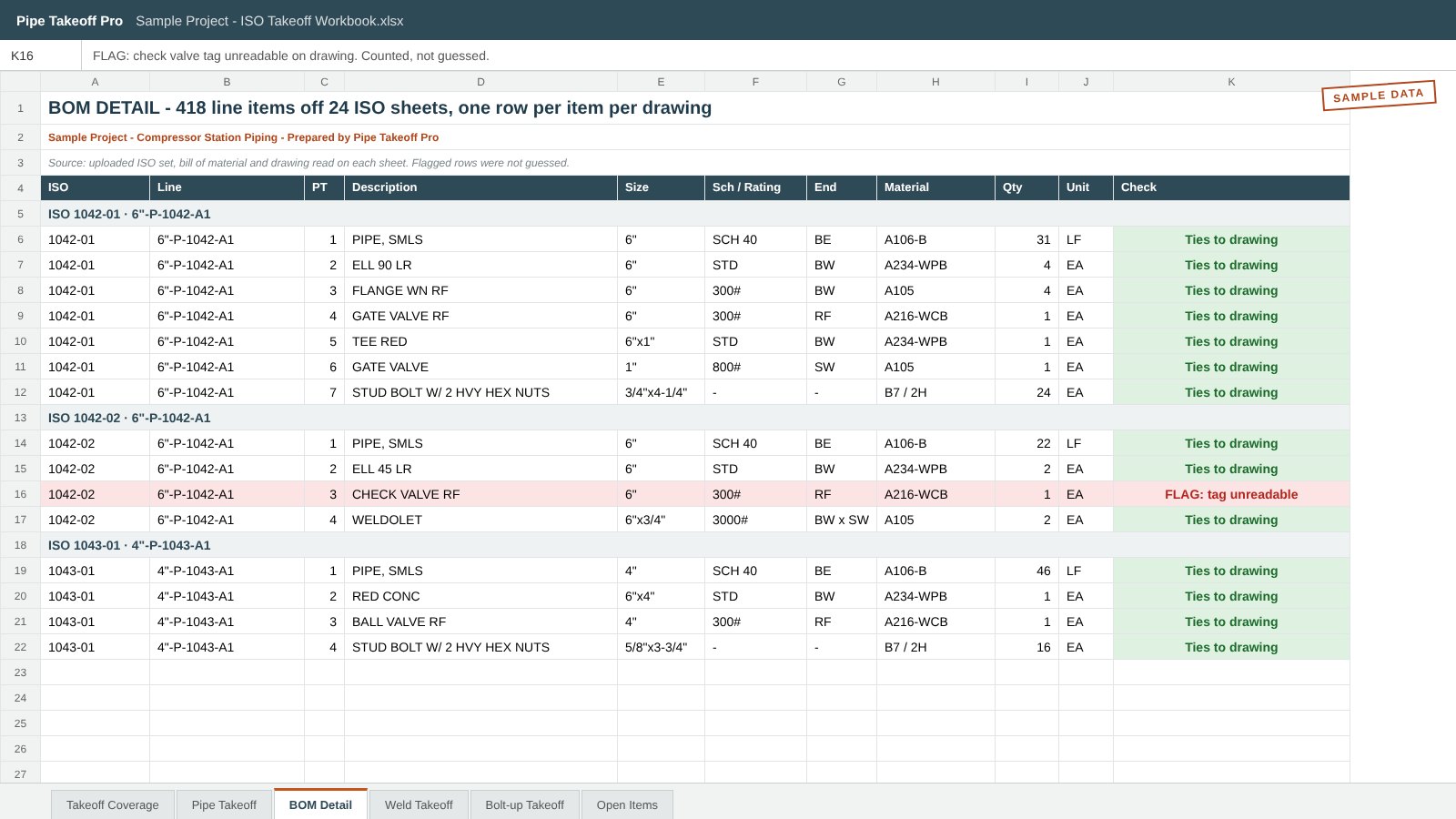The height and width of the screenshot is (819, 1456).
Task: Click the Pipe Takeoff Pro app title
Action: pyautogui.click(x=69, y=20)
